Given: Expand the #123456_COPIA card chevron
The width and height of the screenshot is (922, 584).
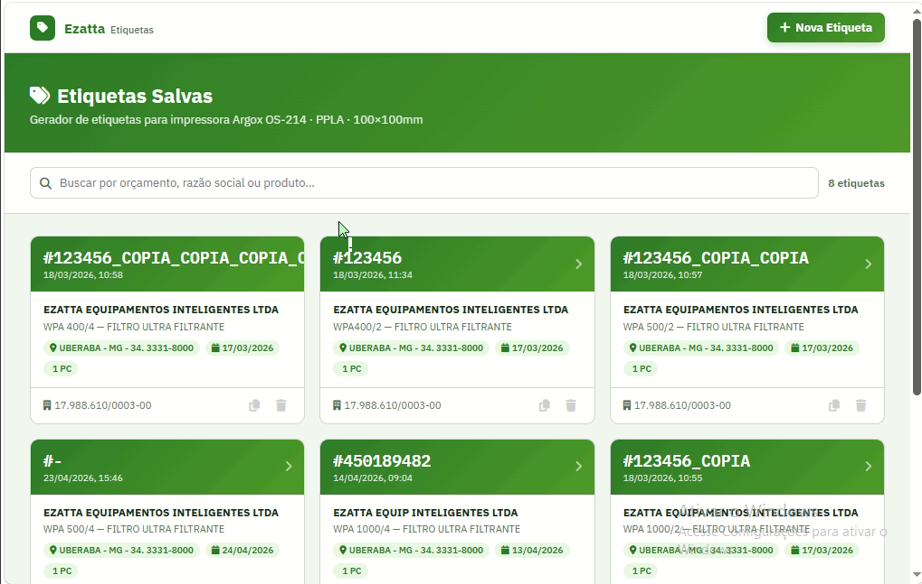Looking at the screenshot, I should pos(868,466).
